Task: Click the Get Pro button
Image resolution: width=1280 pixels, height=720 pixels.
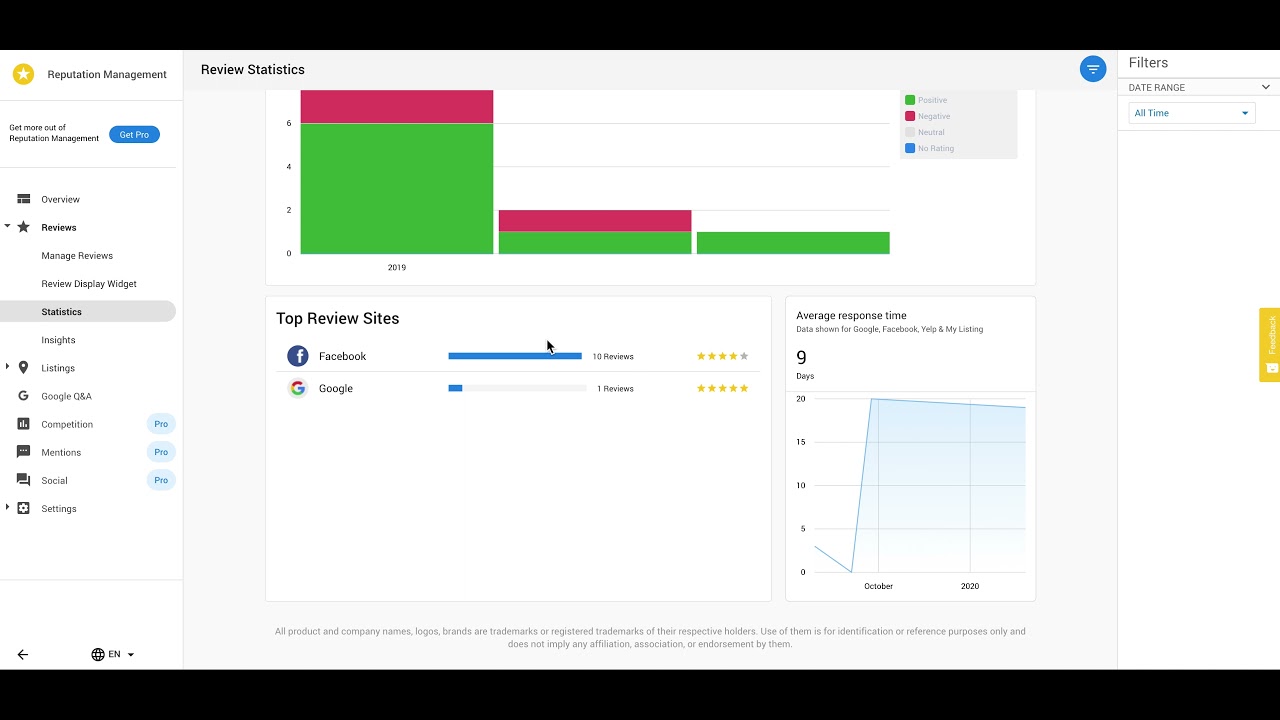Action: 134,134
